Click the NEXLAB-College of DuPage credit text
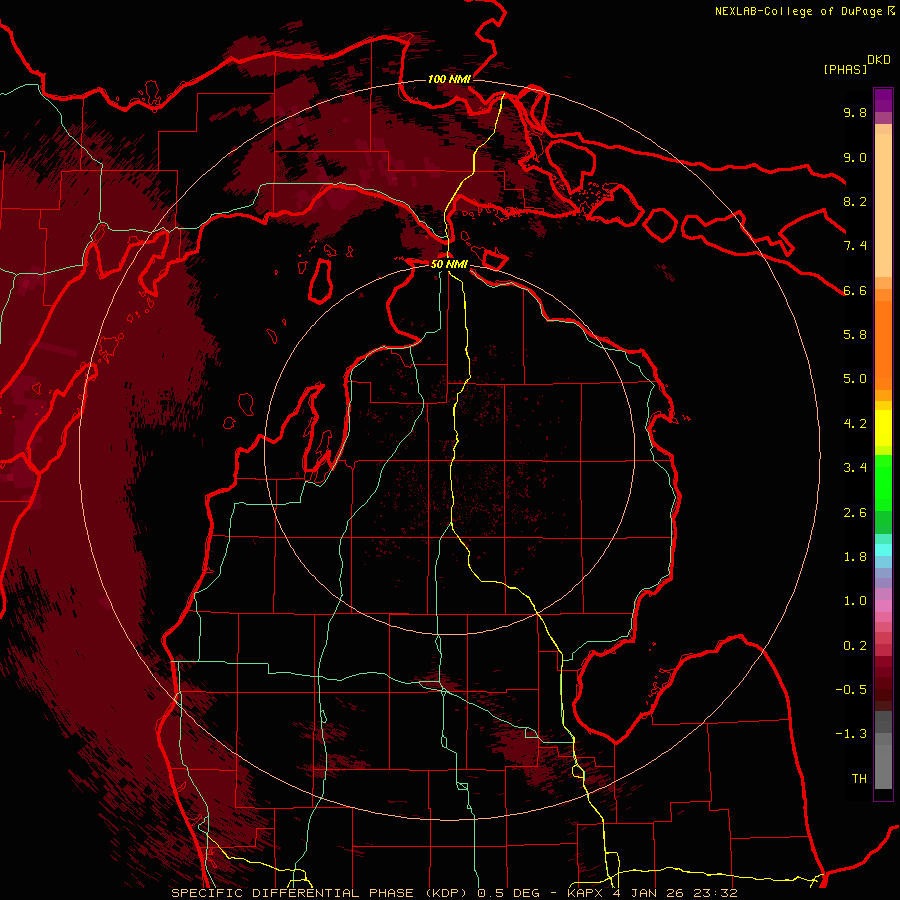The width and height of the screenshot is (900, 900). [x=798, y=11]
